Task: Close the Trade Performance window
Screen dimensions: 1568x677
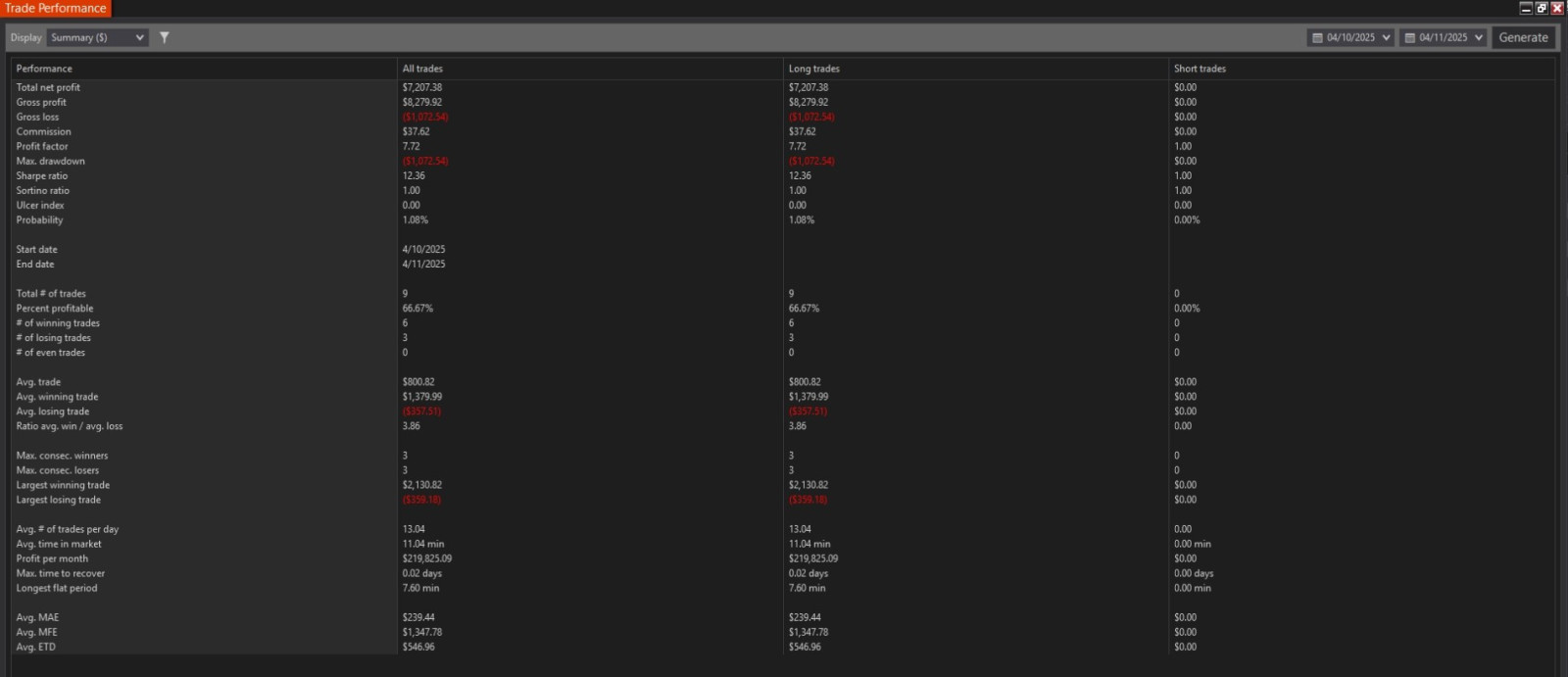Action: coord(1557,8)
